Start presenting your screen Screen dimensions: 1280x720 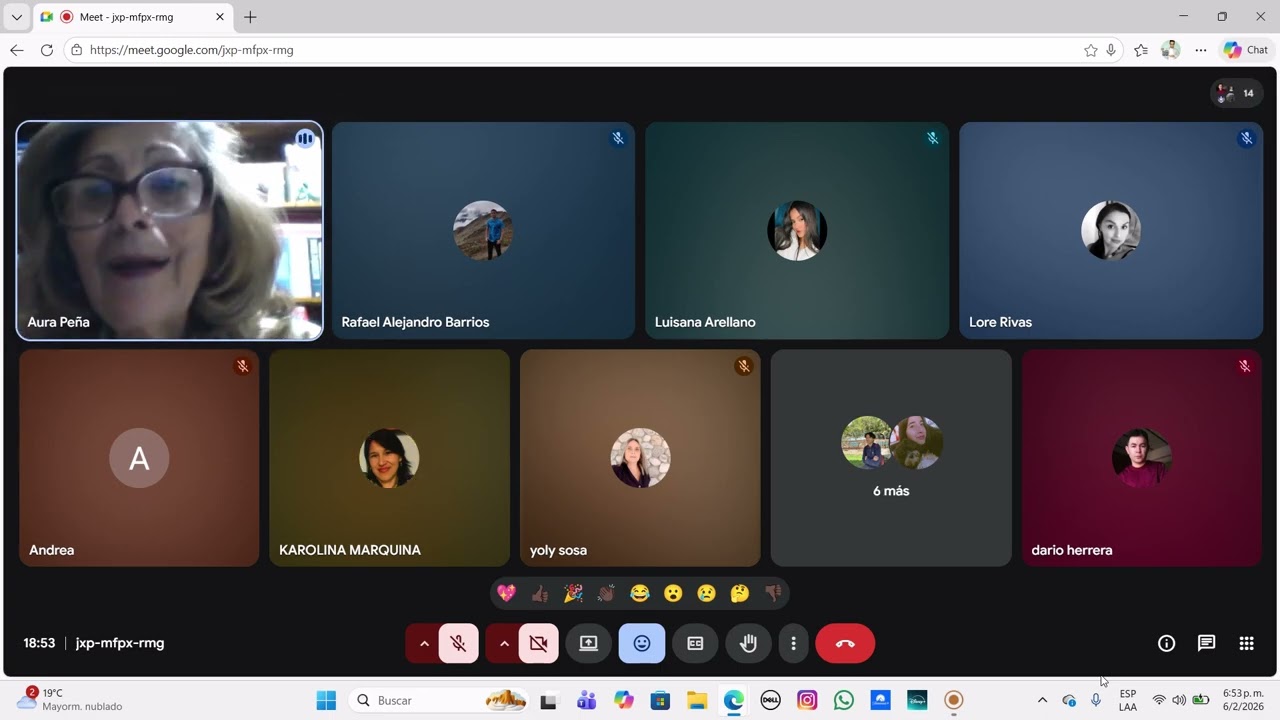click(x=589, y=644)
